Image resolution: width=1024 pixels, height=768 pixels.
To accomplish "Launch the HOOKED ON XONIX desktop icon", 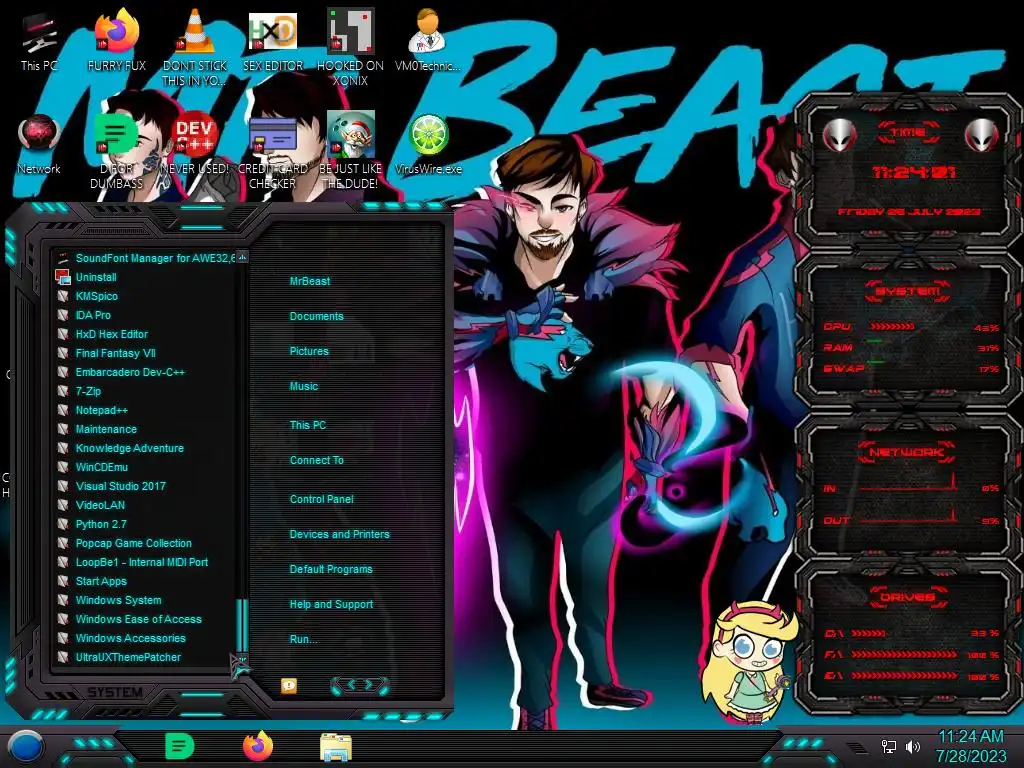I will click(351, 47).
